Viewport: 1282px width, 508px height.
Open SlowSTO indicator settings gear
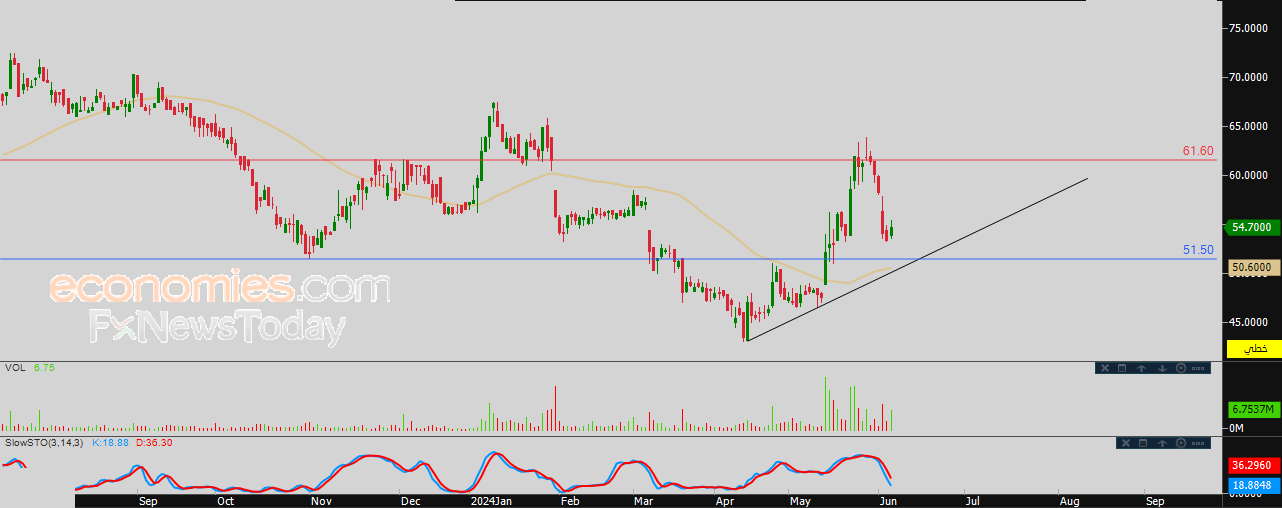(1181, 443)
